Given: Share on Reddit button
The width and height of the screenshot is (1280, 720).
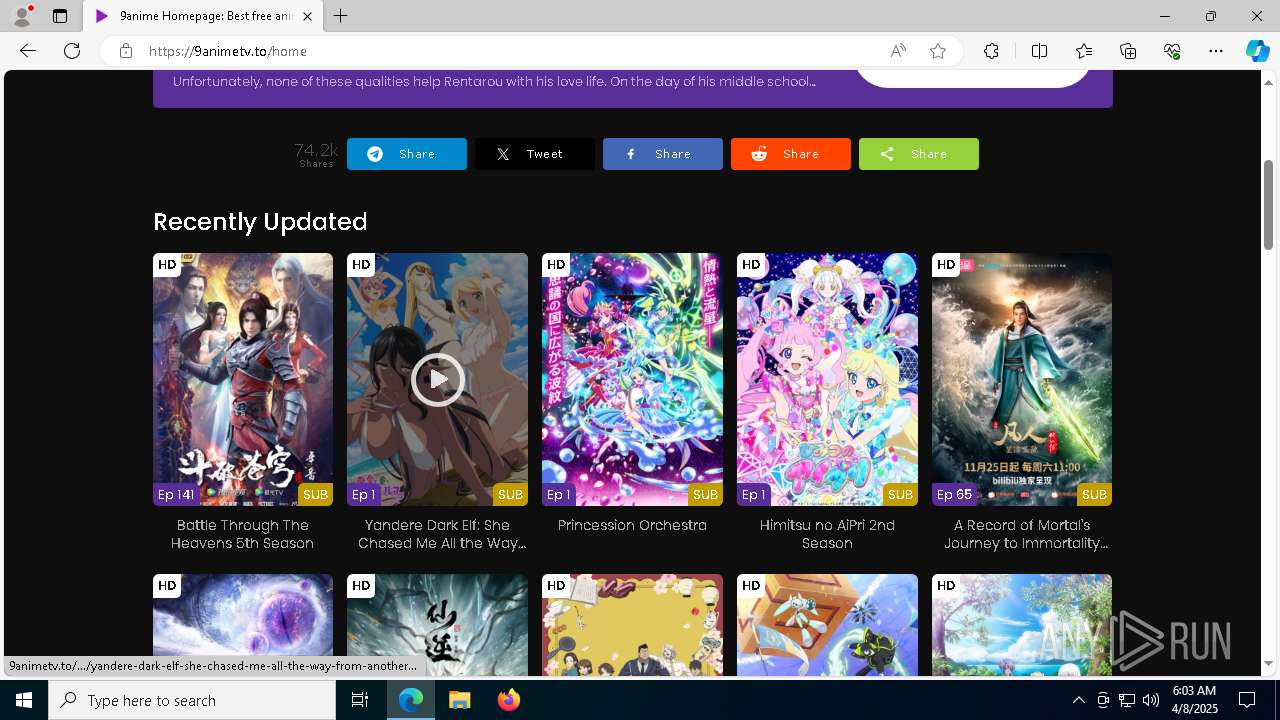Looking at the screenshot, I should tap(791, 154).
